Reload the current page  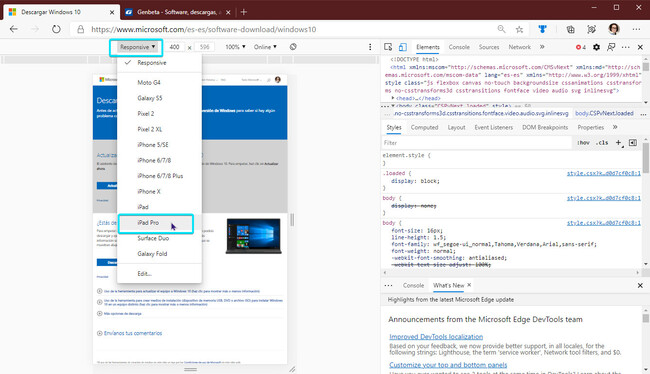[x=56, y=29]
